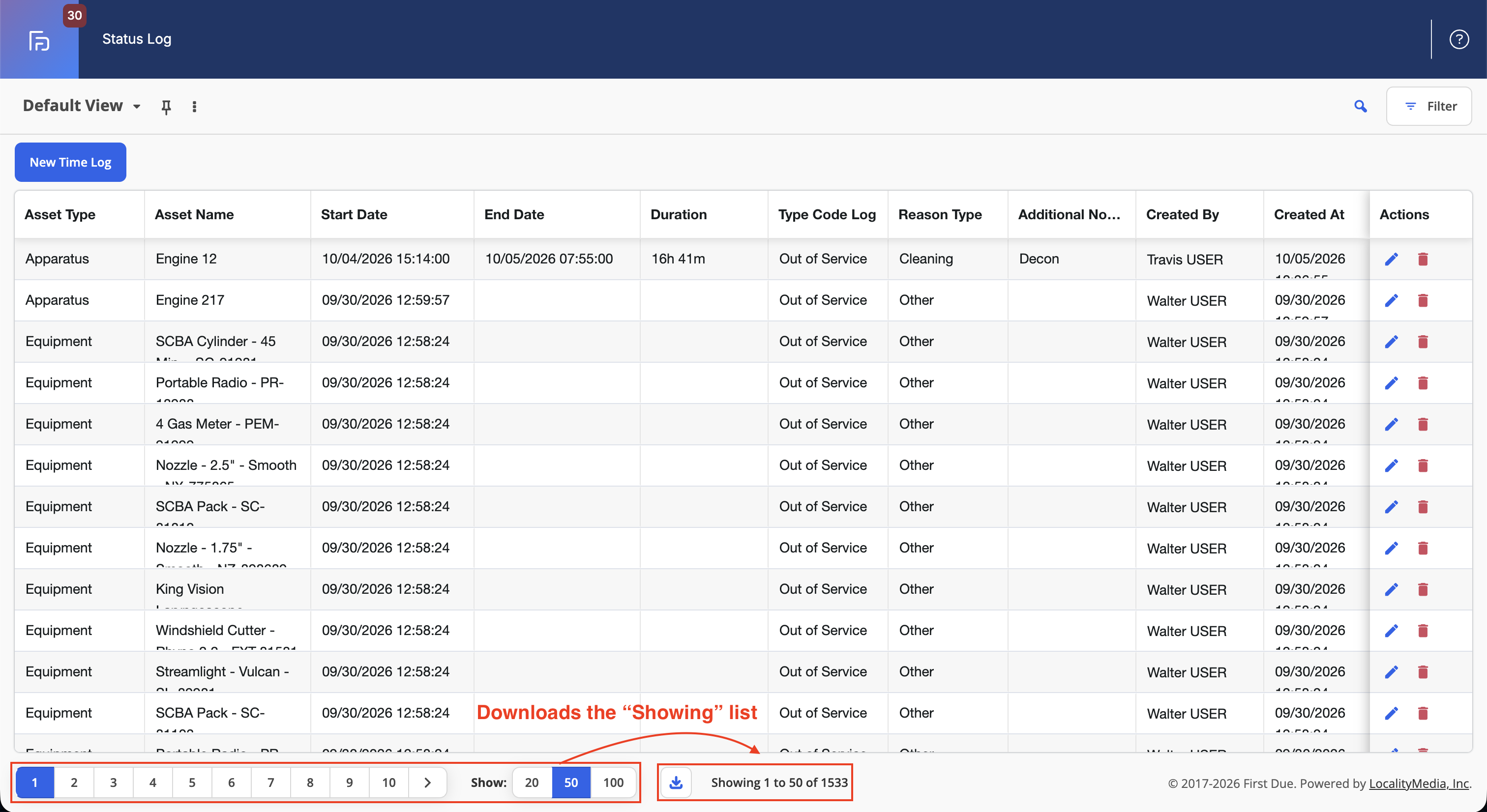
Task: Edit the 4 Gas Meter log entry
Action: (1391, 424)
